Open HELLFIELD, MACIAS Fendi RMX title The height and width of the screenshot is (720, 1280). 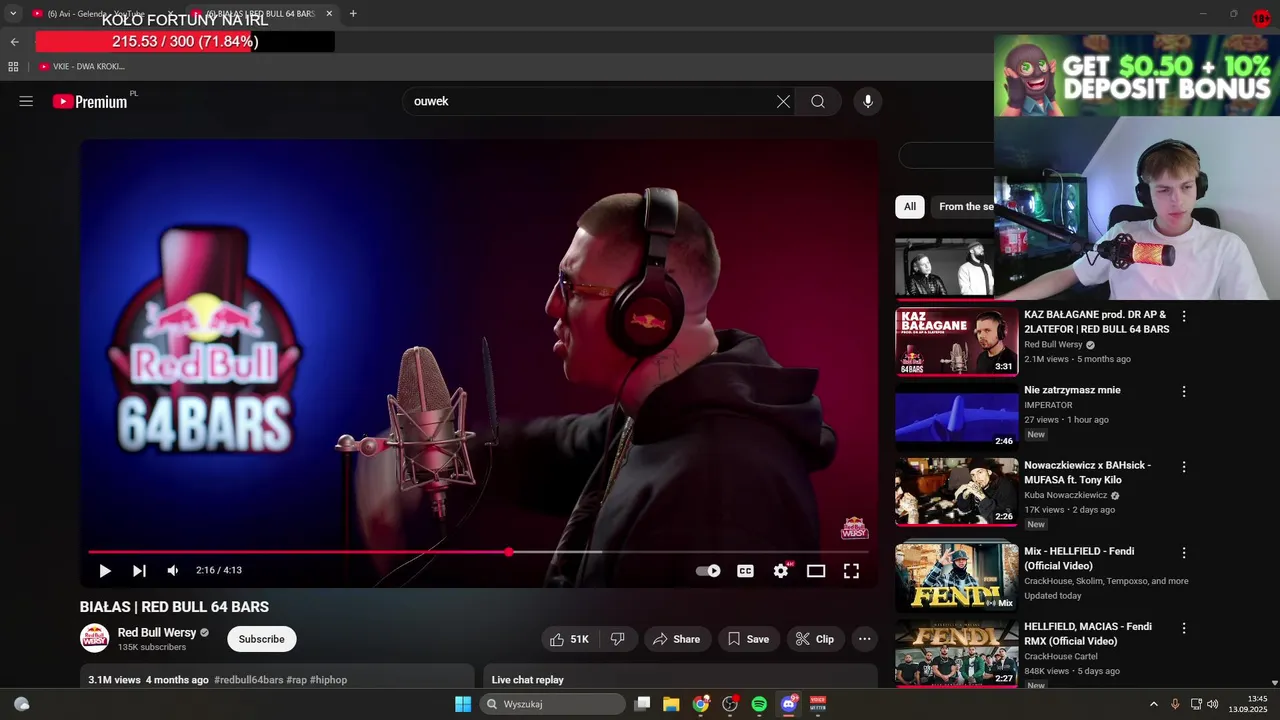click(x=1088, y=634)
